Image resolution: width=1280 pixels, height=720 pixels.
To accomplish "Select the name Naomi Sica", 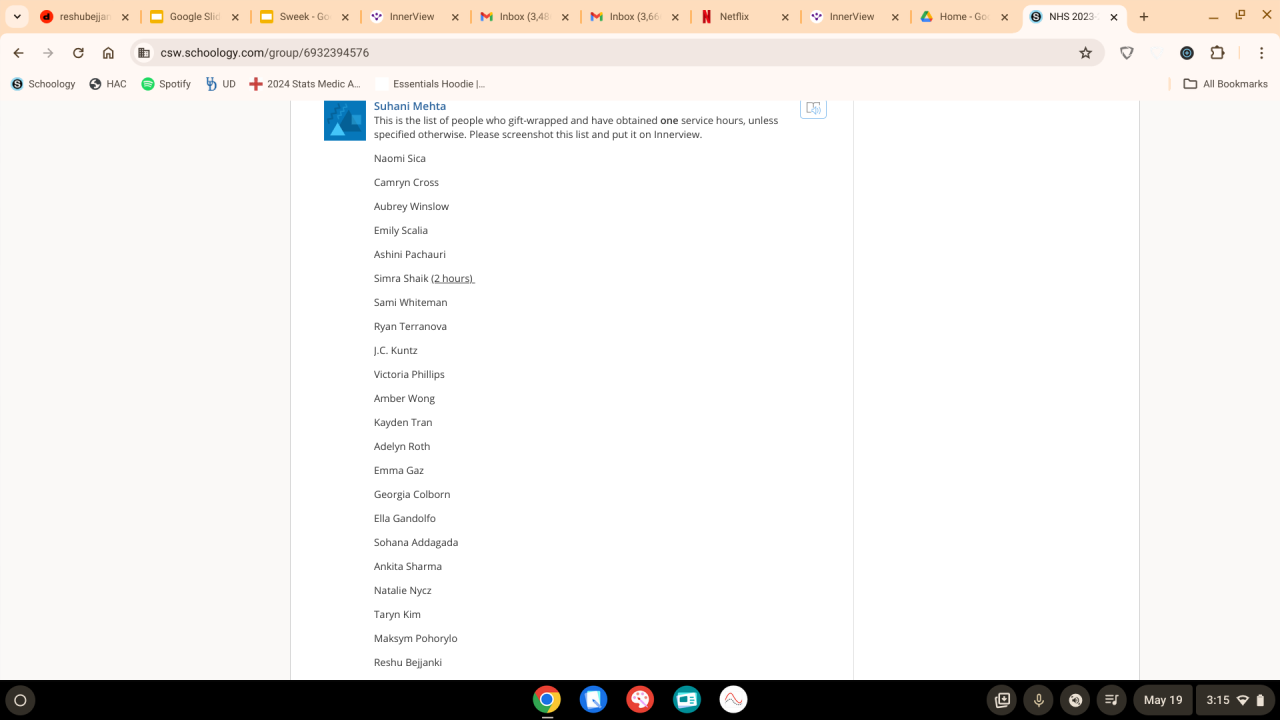I will click(400, 158).
